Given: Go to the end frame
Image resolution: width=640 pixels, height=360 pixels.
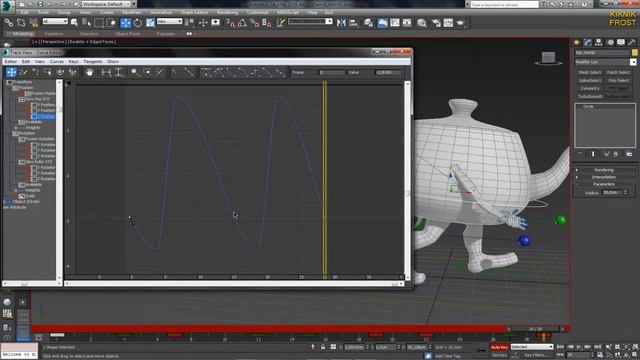Looking at the screenshot, I should 598,347.
